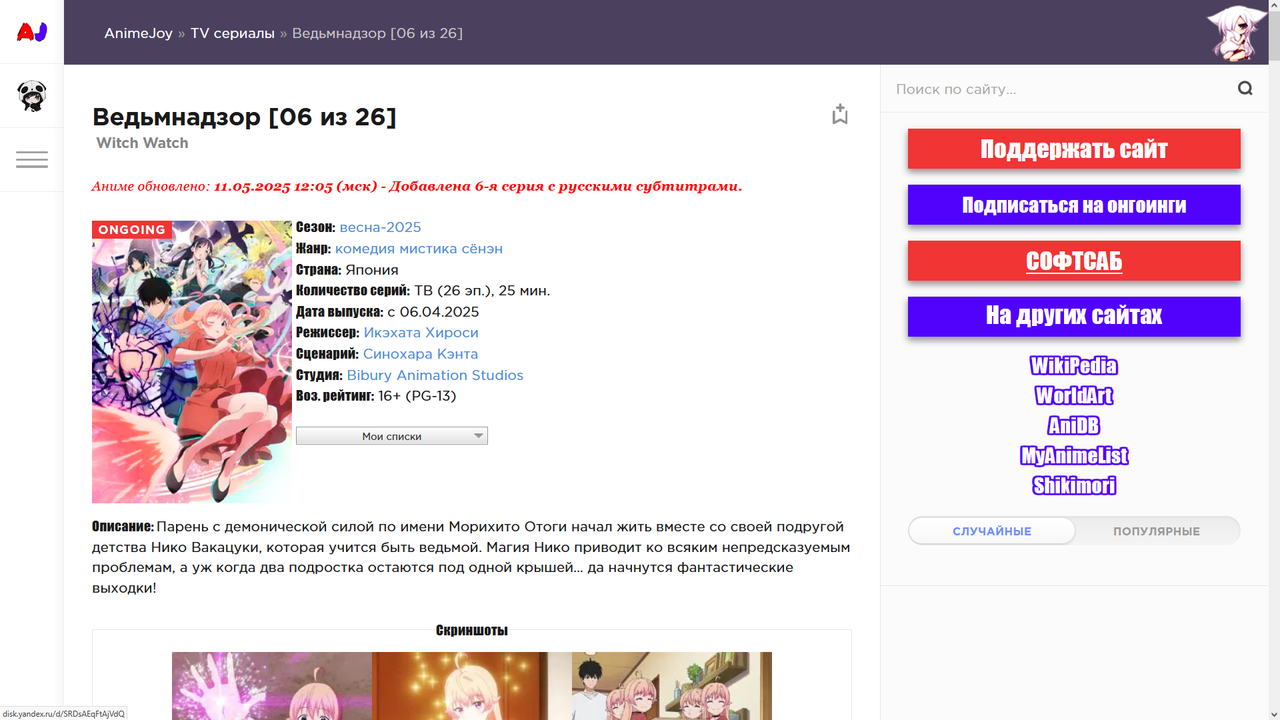Open the user avatar top right
This screenshot has height=720, width=1280.
tap(1238, 32)
